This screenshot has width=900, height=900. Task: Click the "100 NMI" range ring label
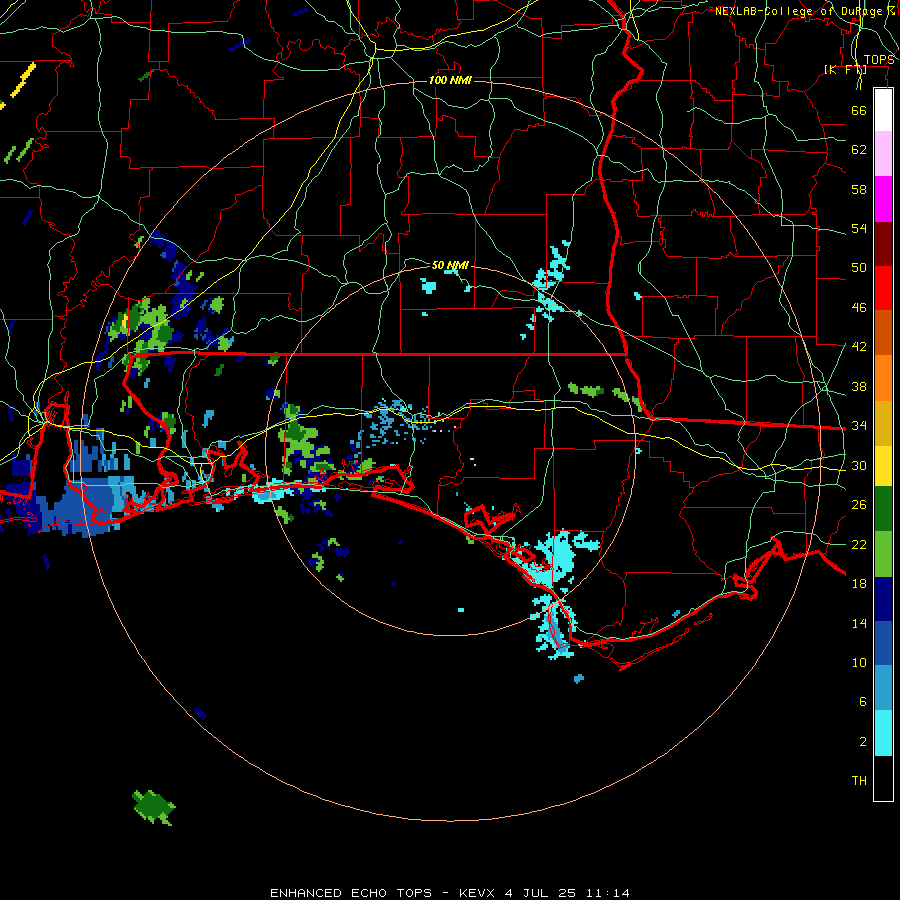pos(450,80)
